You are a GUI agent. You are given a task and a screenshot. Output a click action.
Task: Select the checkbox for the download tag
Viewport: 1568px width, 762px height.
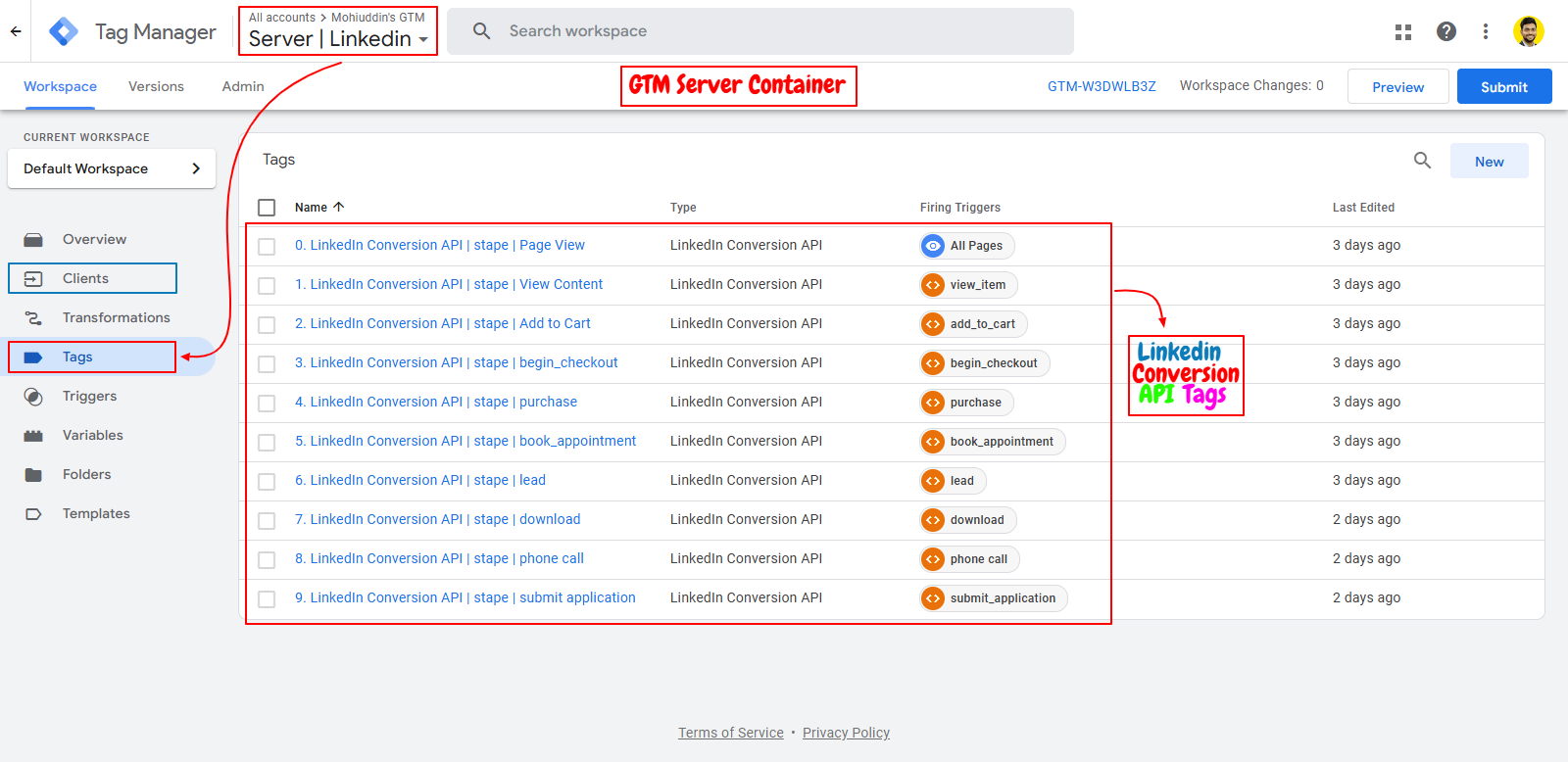[267, 520]
